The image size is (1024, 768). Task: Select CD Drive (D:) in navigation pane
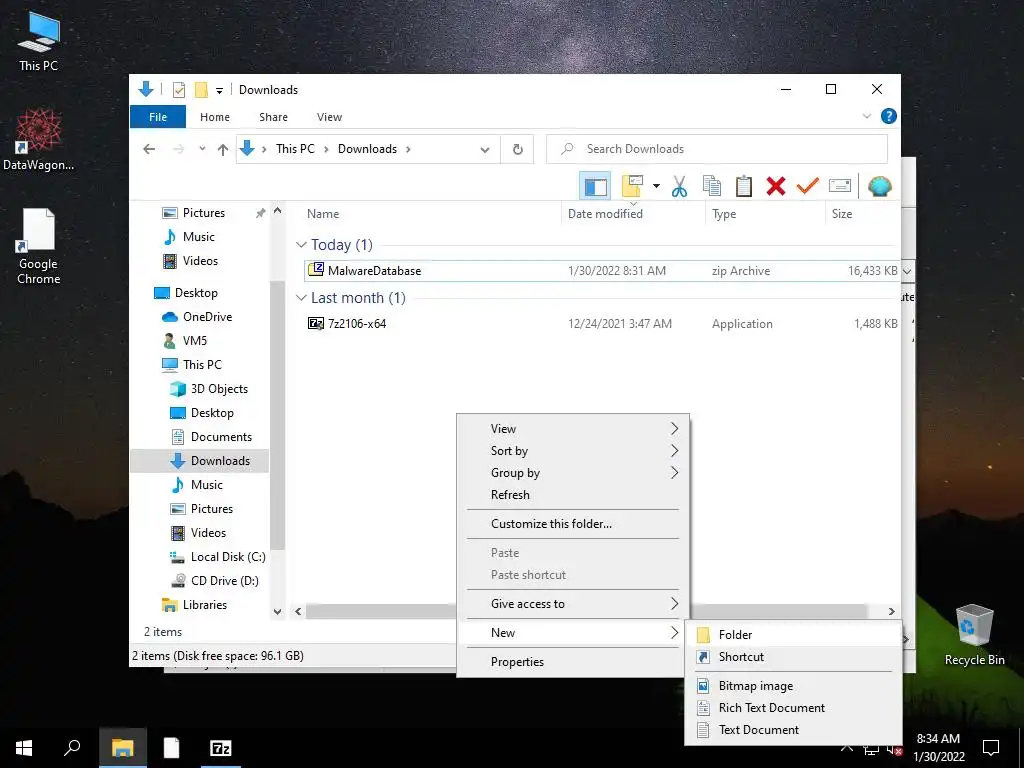(224, 581)
